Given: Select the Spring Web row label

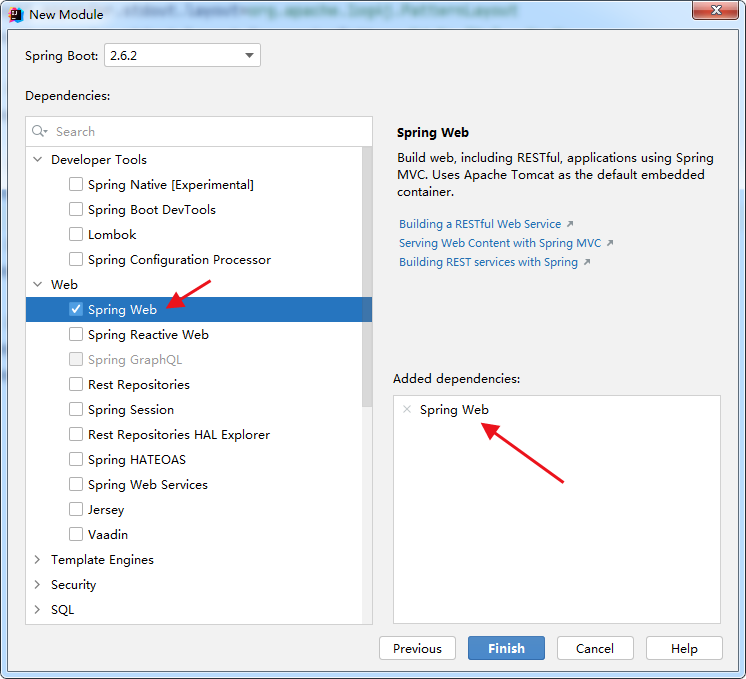Looking at the screenshot, I should (x=122, y=310).
